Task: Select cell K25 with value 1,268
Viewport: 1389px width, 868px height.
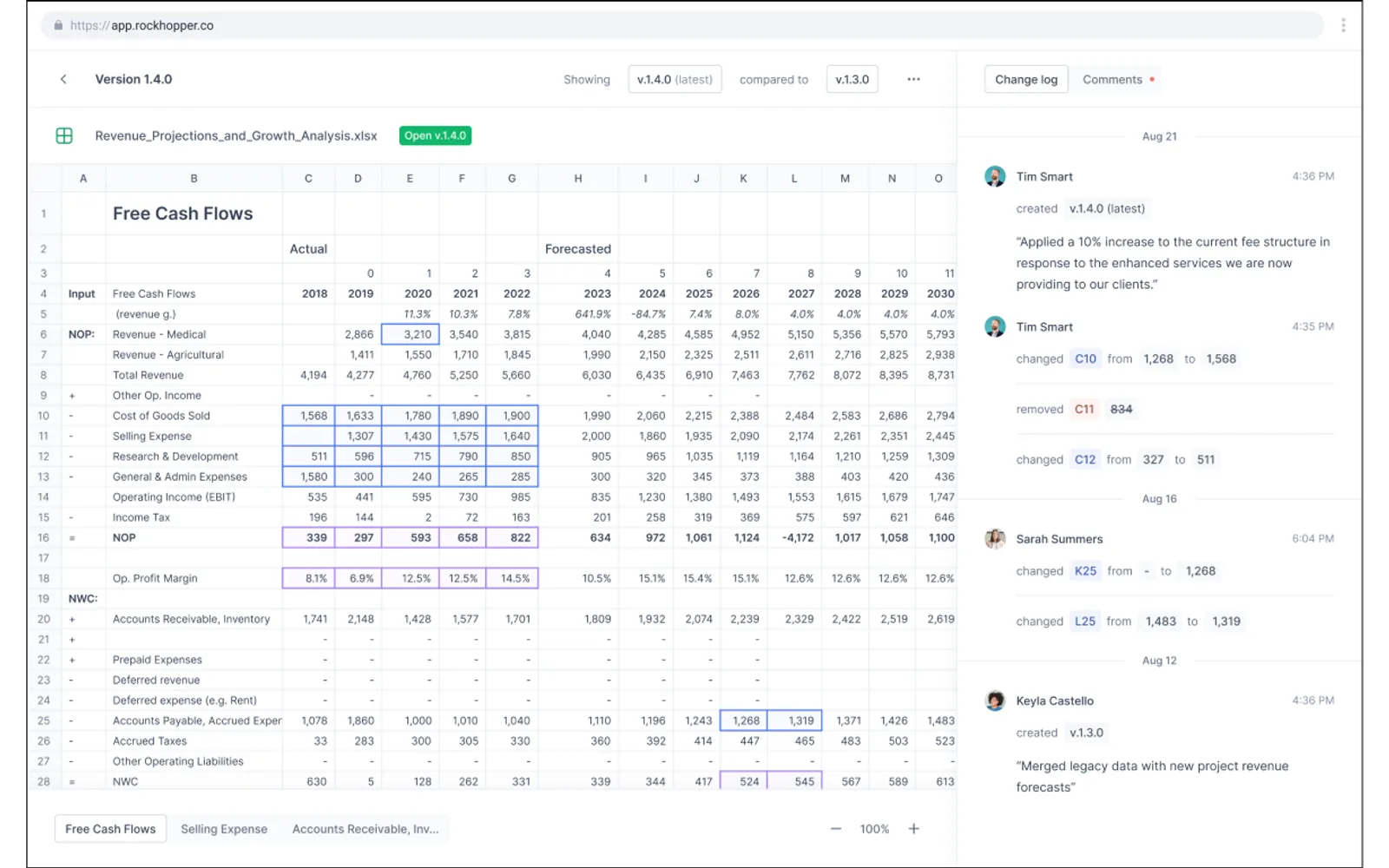Action: (743, 720)
